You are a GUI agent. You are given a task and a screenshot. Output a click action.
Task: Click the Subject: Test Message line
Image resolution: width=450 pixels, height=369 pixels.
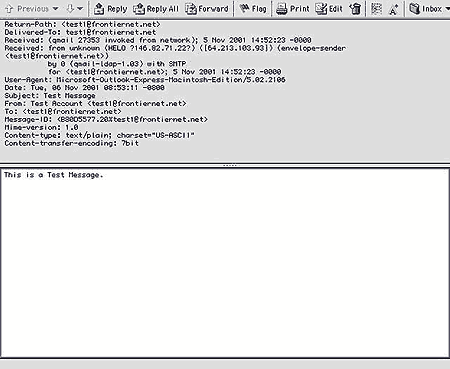pos(50,96)
